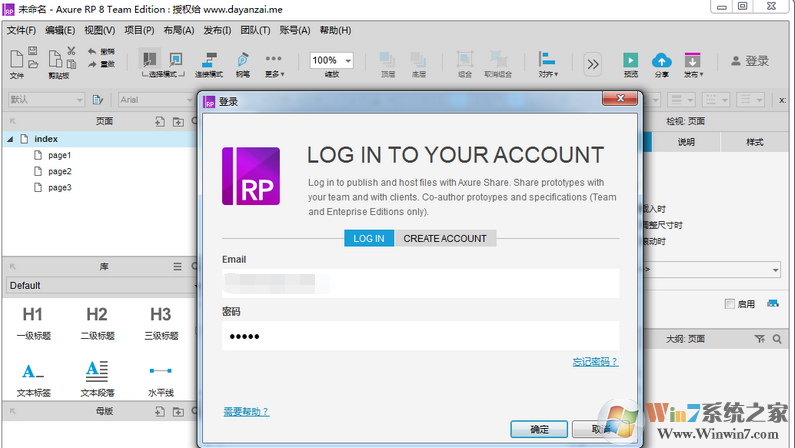
Task: Click the outline filter funnel icon
Action: coord(760,339)
